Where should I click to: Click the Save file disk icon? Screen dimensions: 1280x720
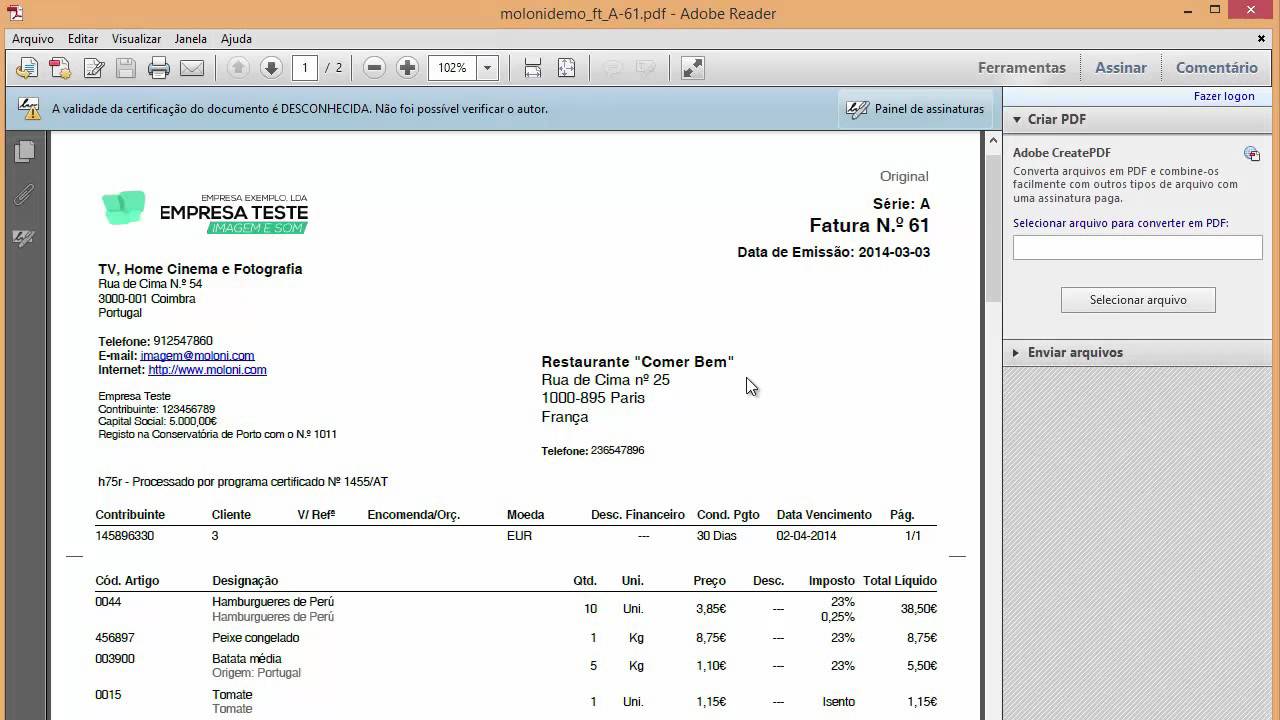click(126, 68)
